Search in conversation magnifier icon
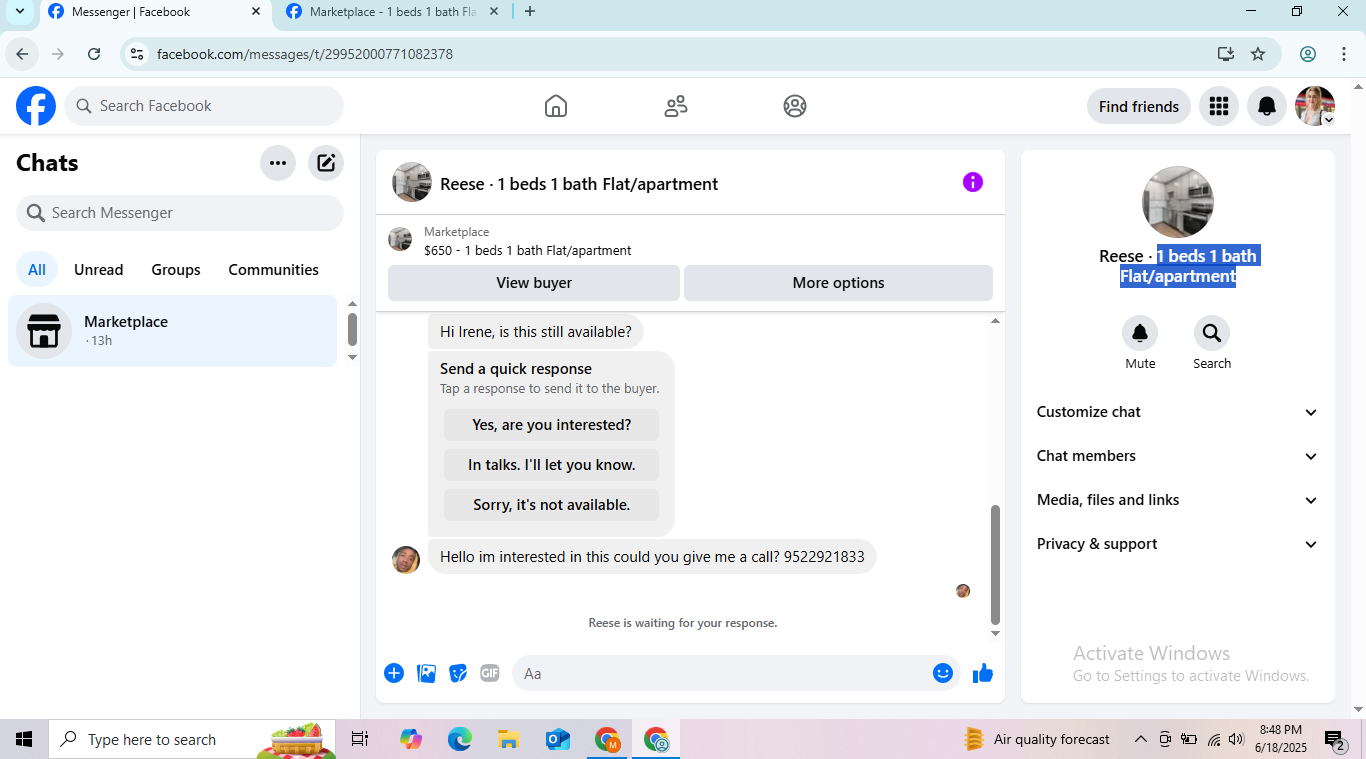Image resolution: width=1366 pixels, height=759 pixels. point(1212,333)
